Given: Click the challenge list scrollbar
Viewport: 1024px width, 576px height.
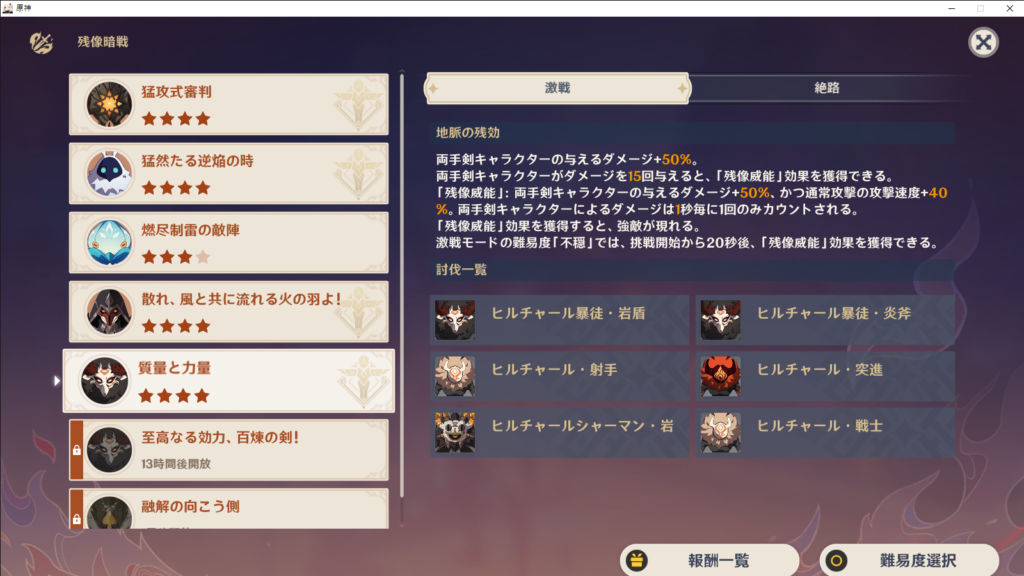Looking at the screenshot, I should [402, 286].
